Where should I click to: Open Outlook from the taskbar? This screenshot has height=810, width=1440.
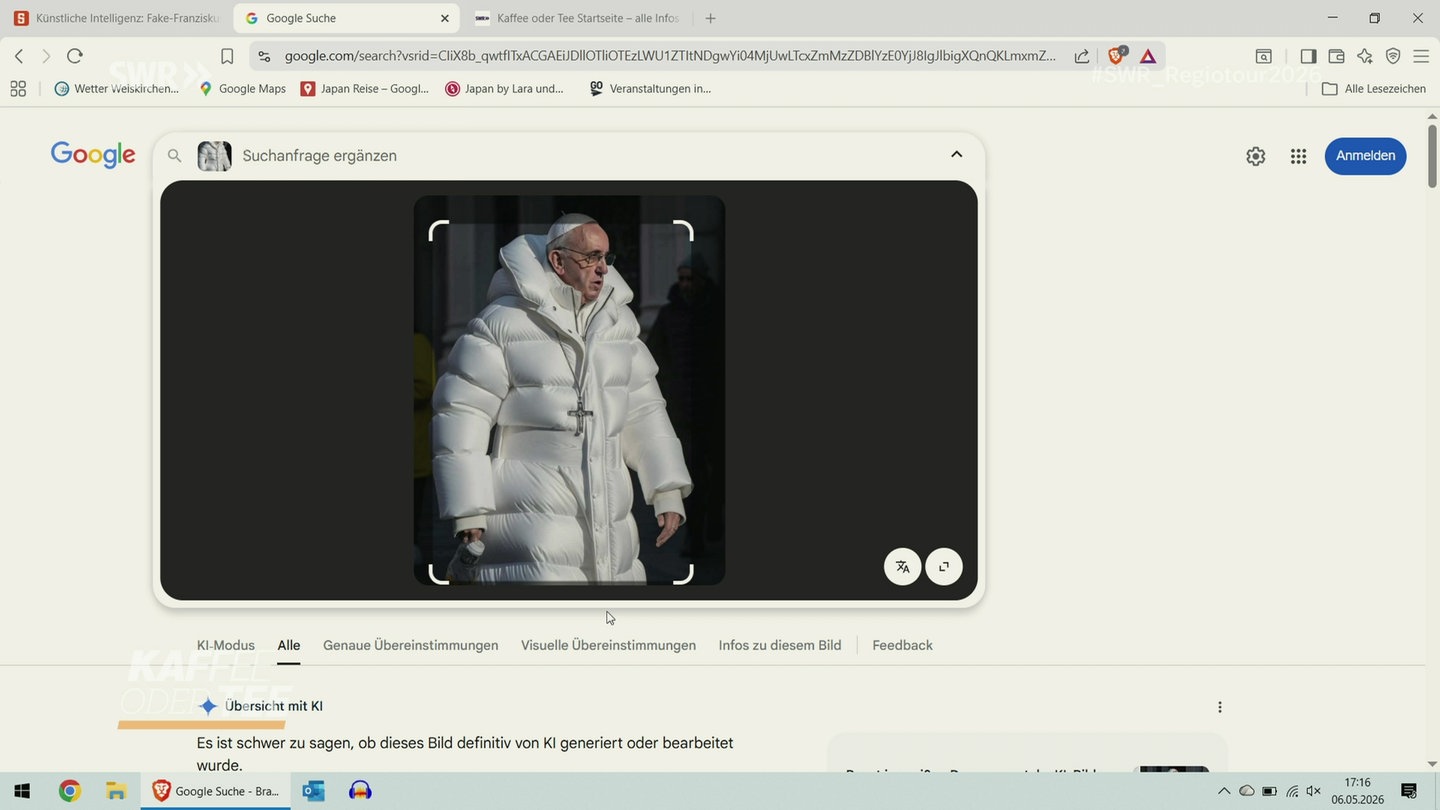313,791
